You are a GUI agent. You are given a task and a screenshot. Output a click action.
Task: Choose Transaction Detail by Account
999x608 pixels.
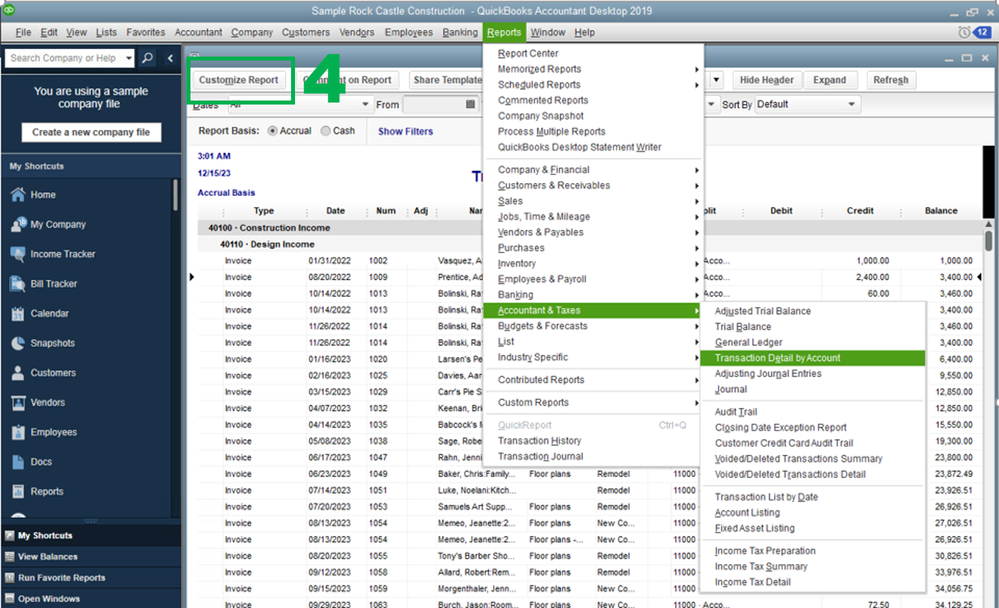(812, 358)
